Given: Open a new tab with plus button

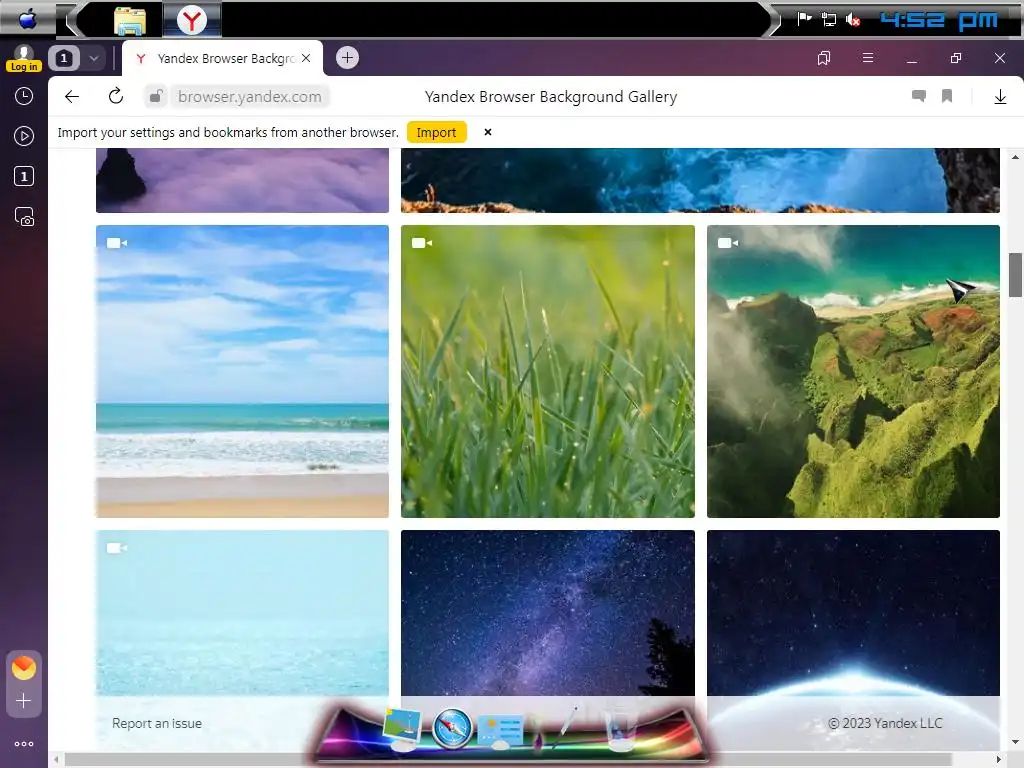Looking at the screenshot, I should tap(347, 58).
